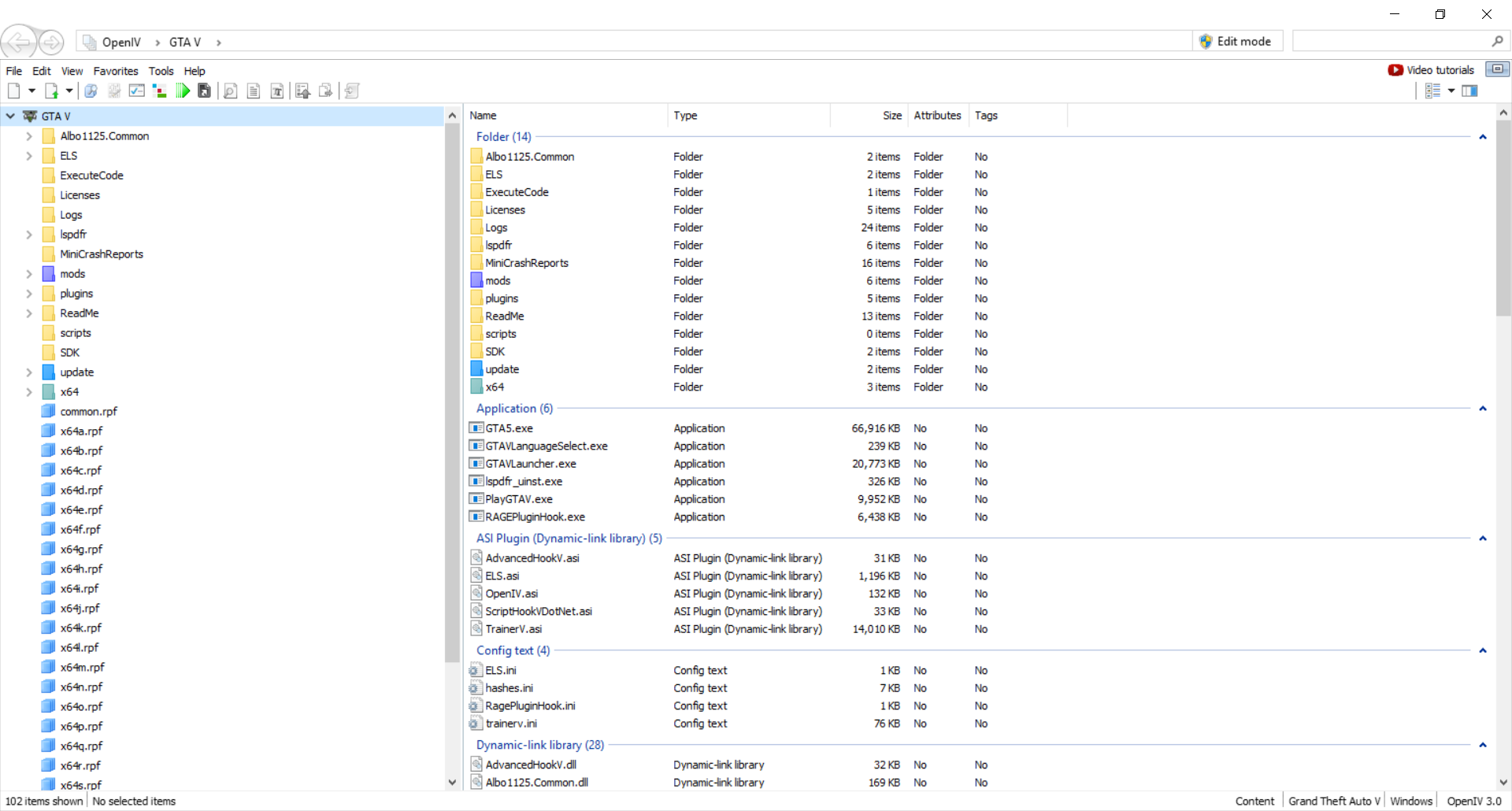Toggle Edit mode on
Screen dimensions: 1512x811
point(1236,42)
